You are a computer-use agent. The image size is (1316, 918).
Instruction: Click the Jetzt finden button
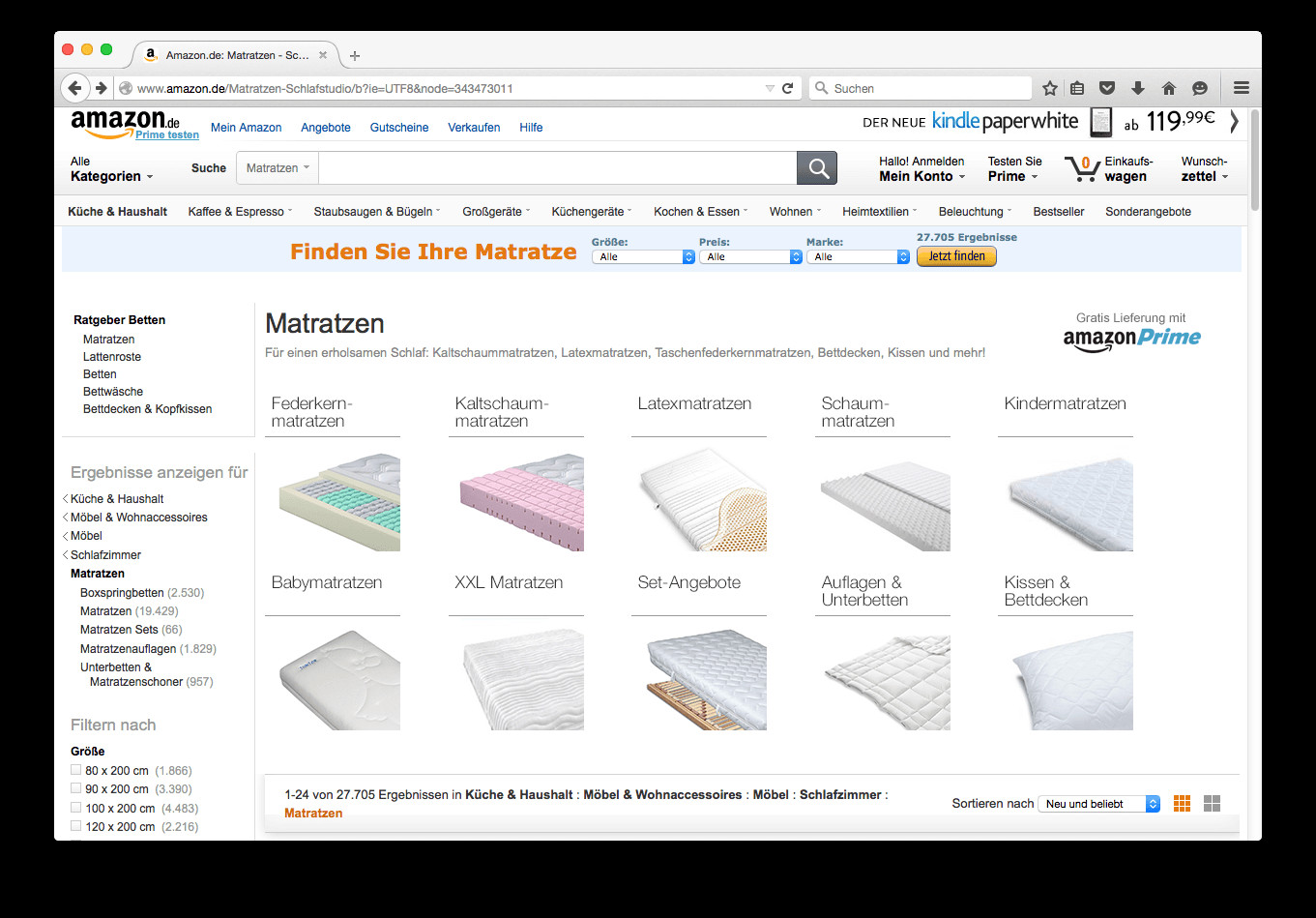956,256
